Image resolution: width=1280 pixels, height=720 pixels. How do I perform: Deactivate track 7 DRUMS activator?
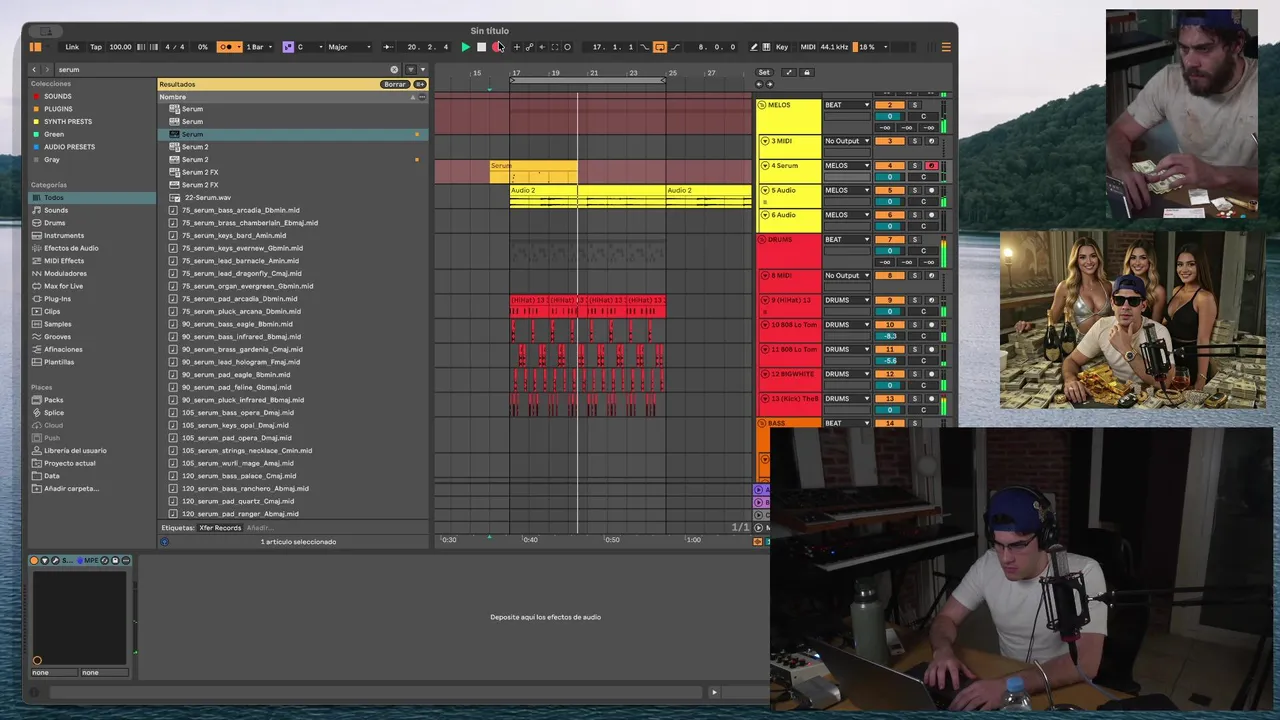coord(889,240)
